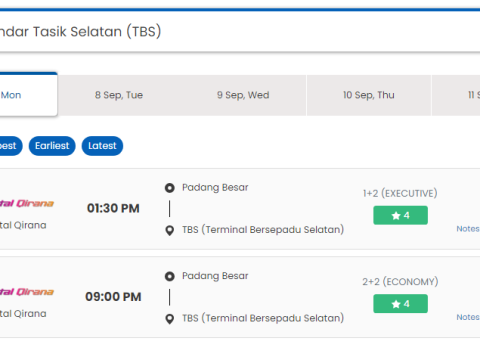Open Notes for the 01:30 PM trip
This screenshot has width=480, height=360.
tap(468, 229)
